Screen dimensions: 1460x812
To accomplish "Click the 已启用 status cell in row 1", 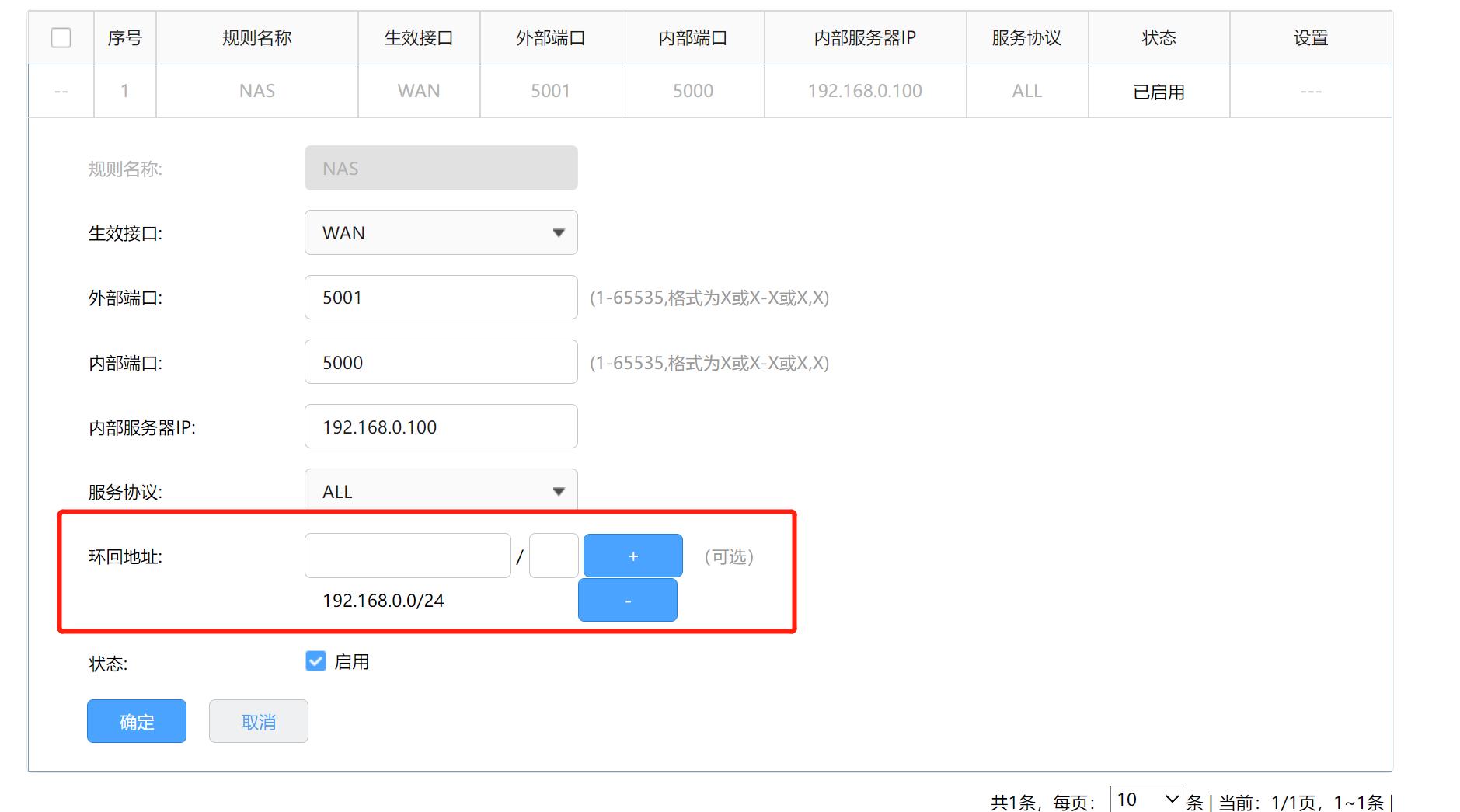I will tap(1159, 90).
